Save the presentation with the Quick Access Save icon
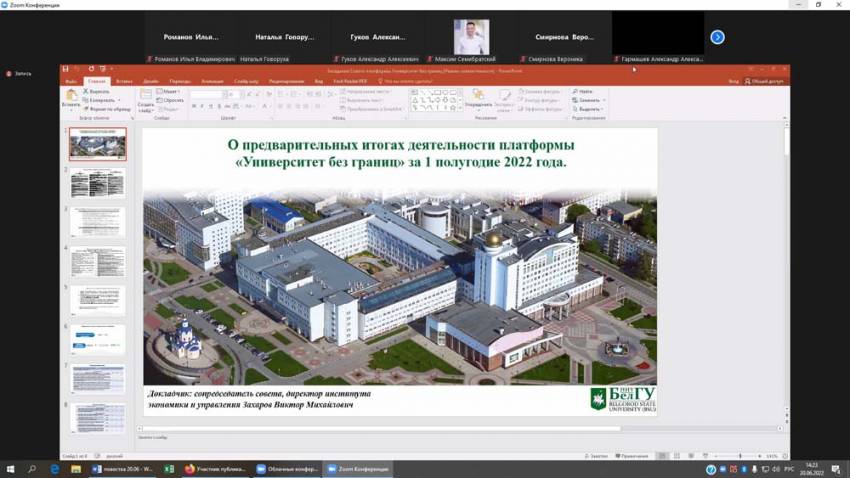The image size is (850, 478). [66, 69]
